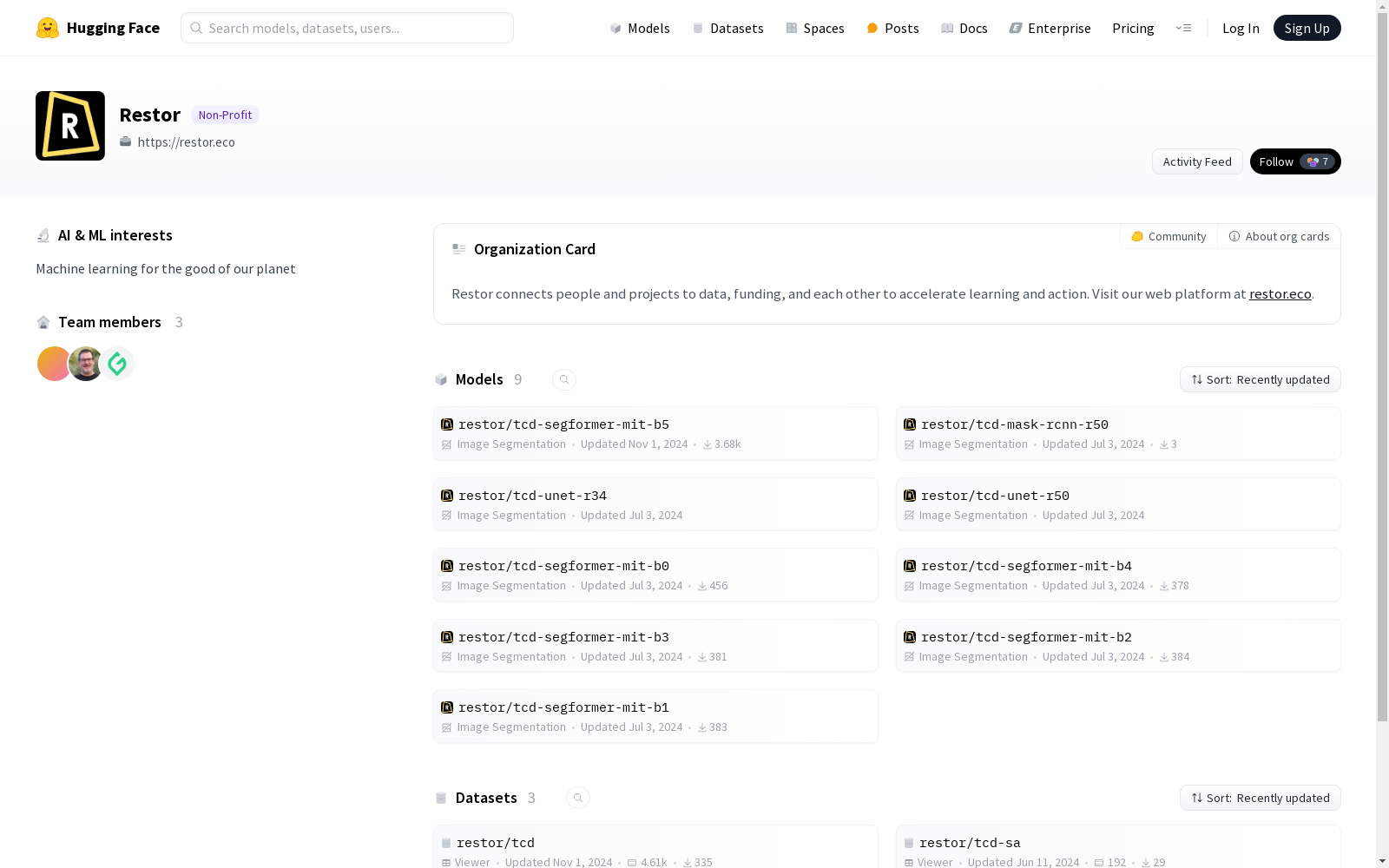Viewport: 1389px width, 868px height.
Task: Open restor/tcd-unet-r50 model card
Action: point(1118,504)
